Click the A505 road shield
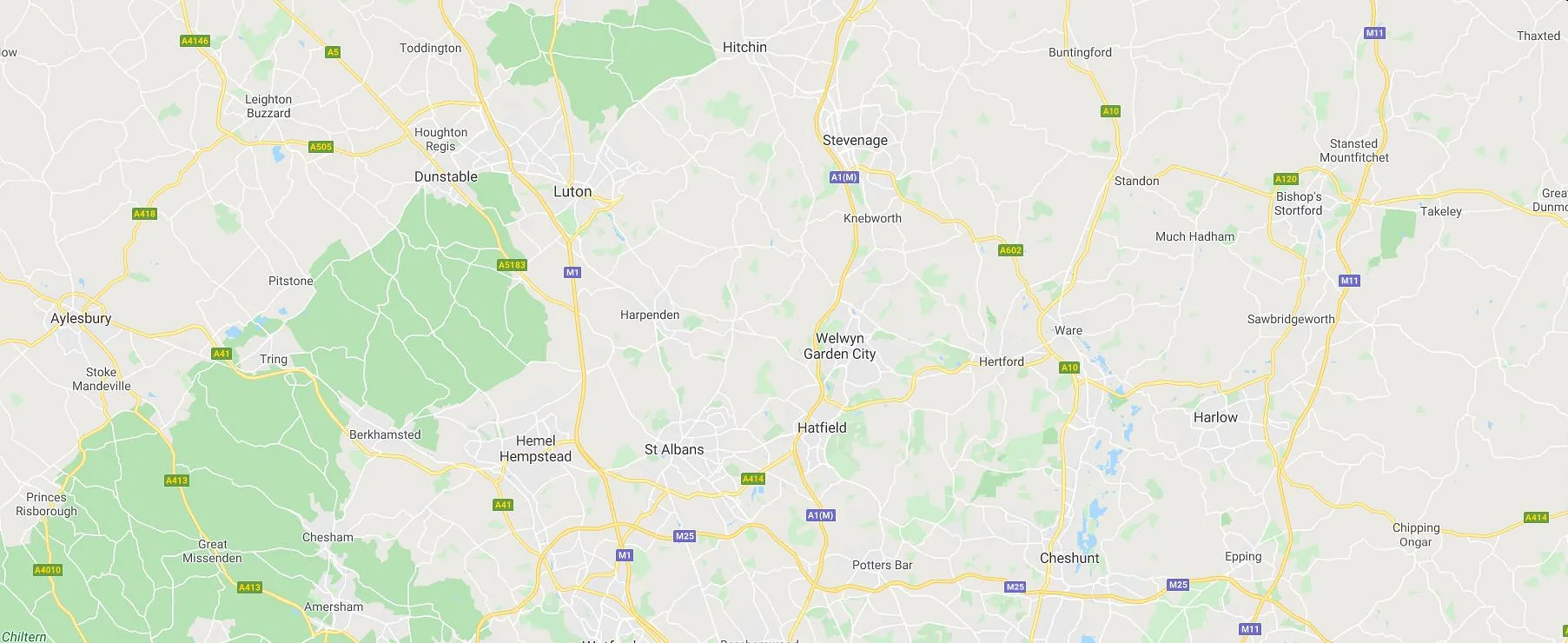The image size is (1568, 643). [321, 147]
